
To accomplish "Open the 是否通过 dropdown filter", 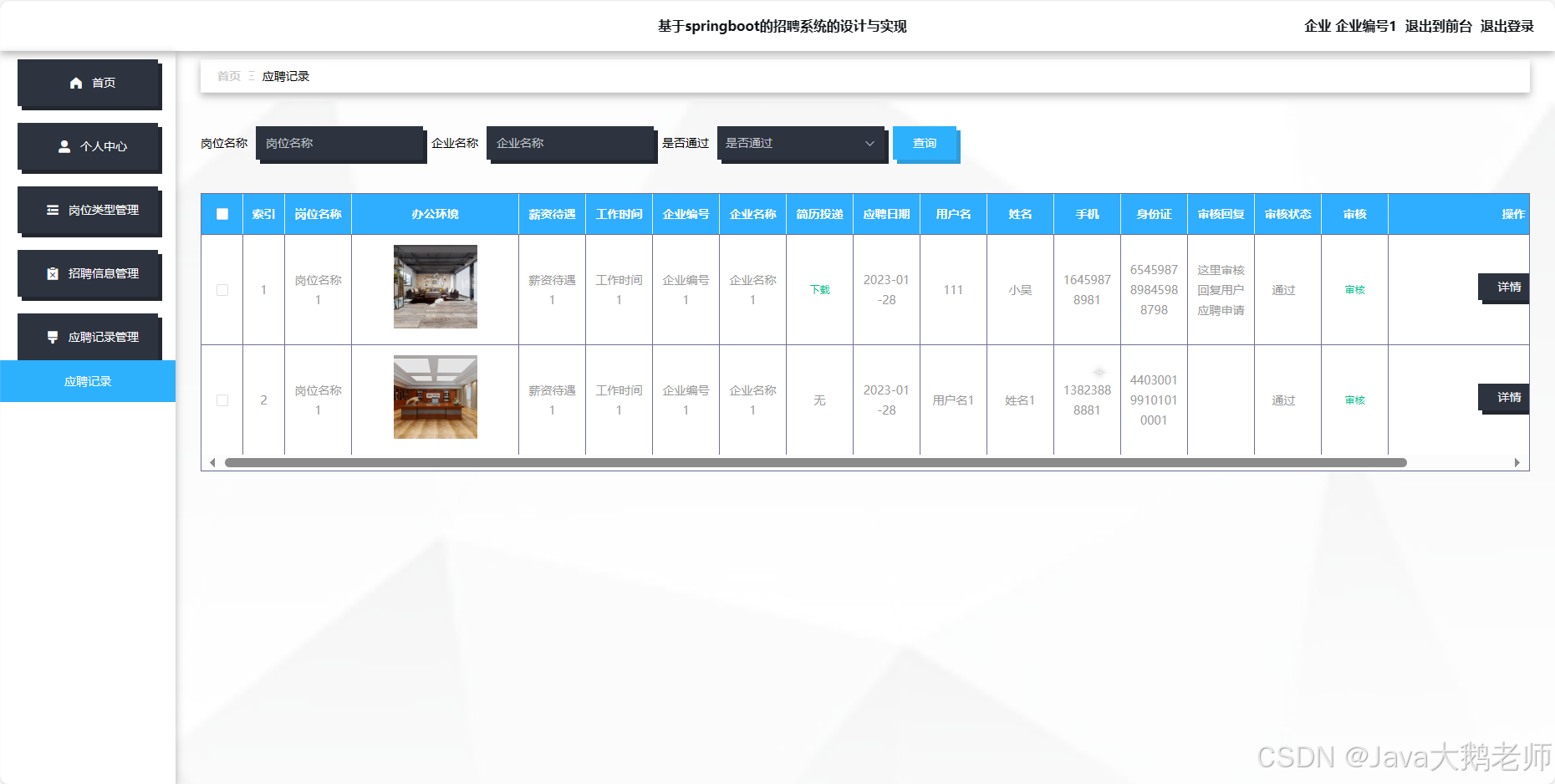I will point(801,143).
